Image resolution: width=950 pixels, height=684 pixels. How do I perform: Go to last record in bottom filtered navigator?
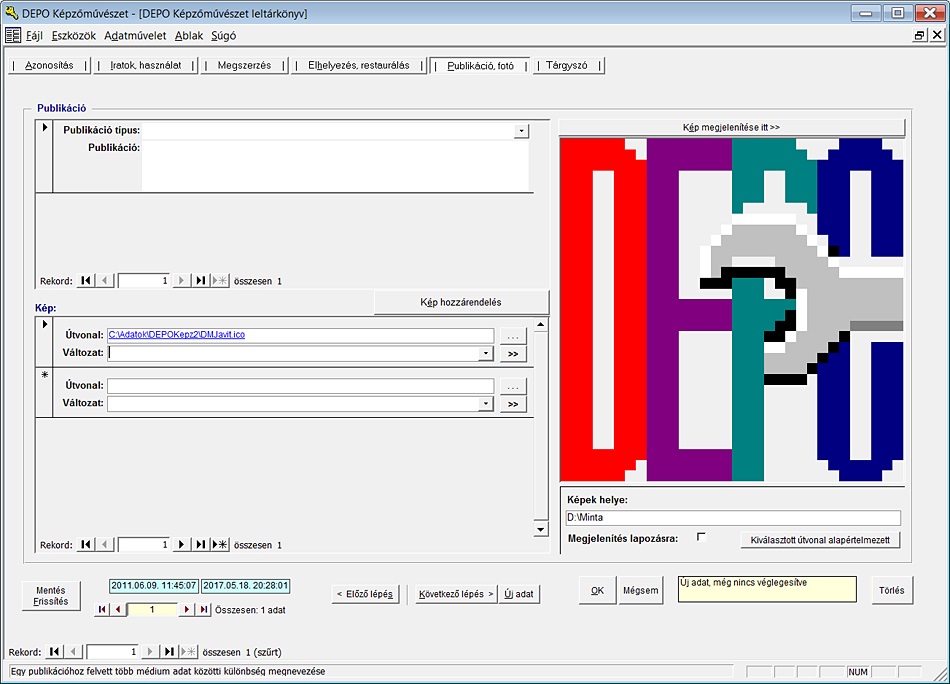coord(170,651)
